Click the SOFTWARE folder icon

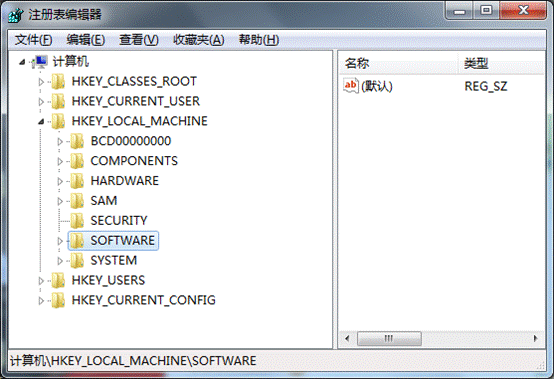(x=77, y=241)
